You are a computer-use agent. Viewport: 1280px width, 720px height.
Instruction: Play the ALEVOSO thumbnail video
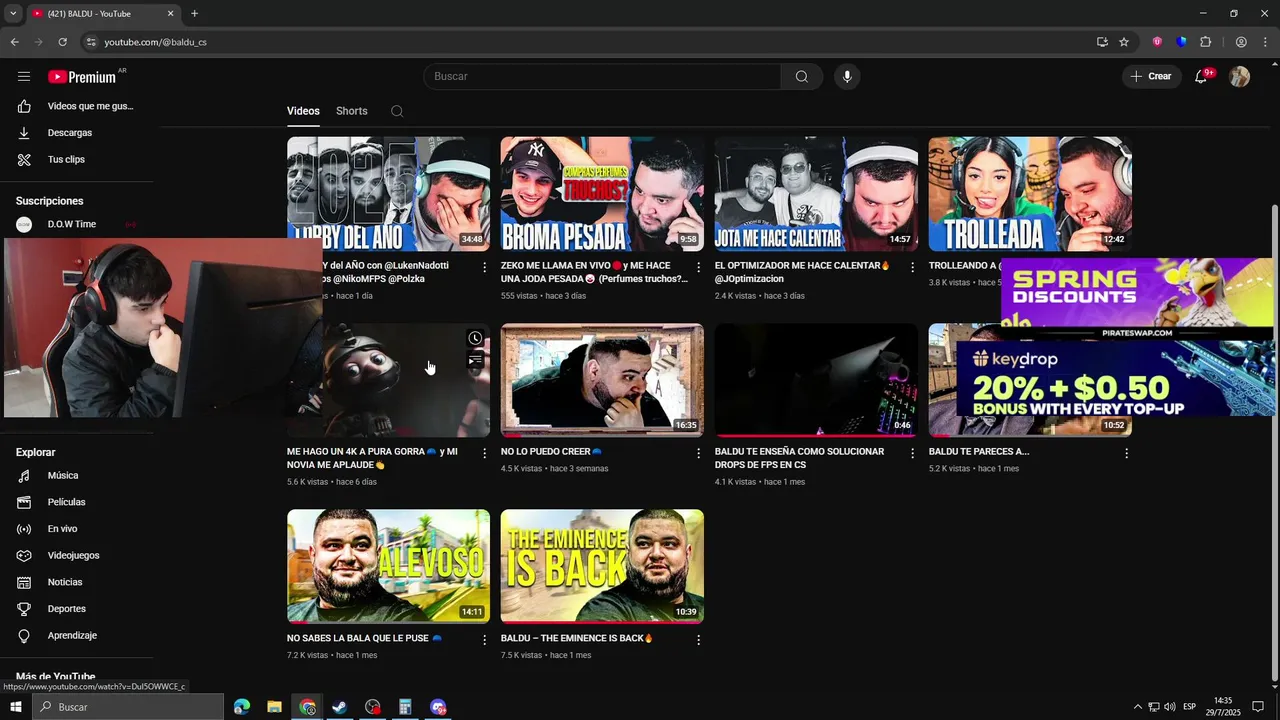(388, 566)
